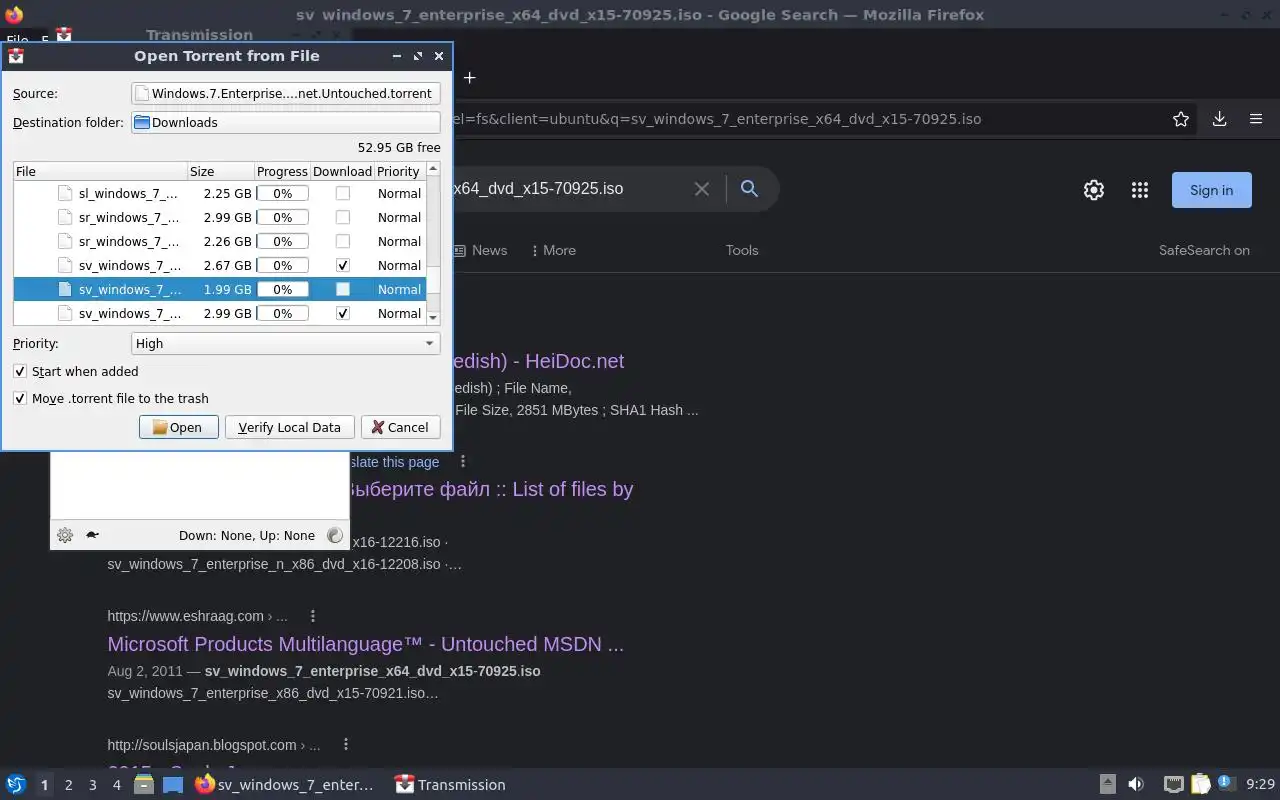Click SafeSearch on label
This screenshot has width=1280, height=800.
1204,250
